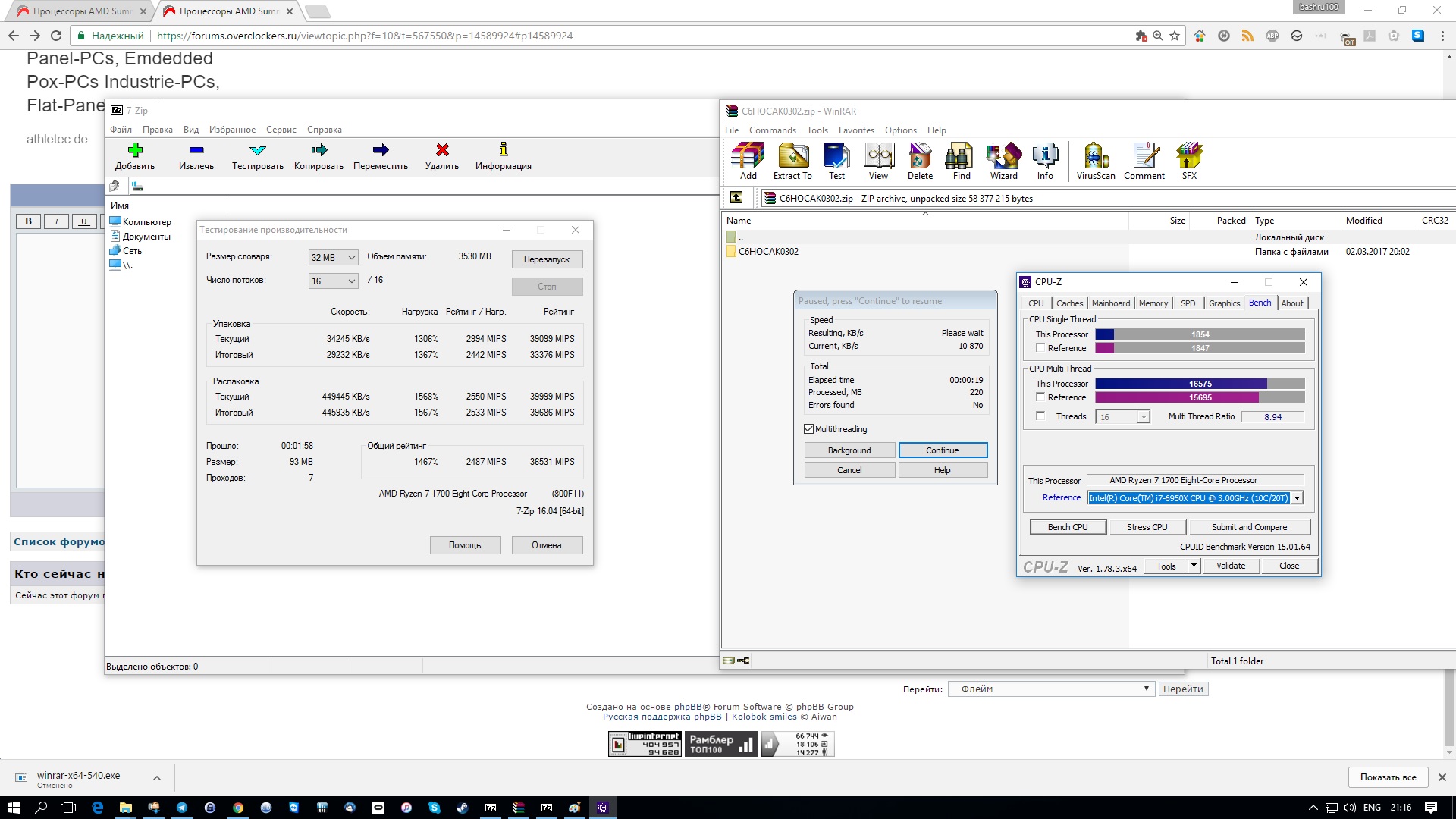The height and width of the screenshot is (819, 1456).
Task: Open WinRAR Commands menu
Action: click(772, 130)
